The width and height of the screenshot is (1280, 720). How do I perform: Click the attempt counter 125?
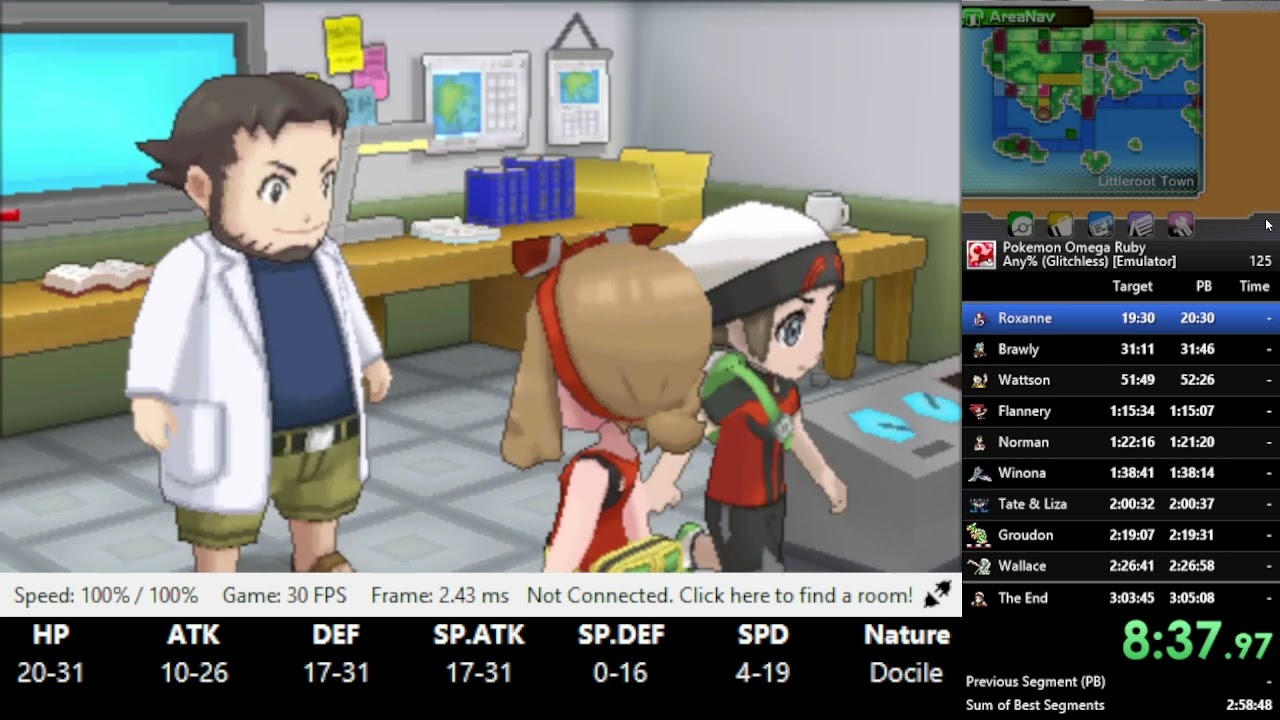click(1260, 261)
